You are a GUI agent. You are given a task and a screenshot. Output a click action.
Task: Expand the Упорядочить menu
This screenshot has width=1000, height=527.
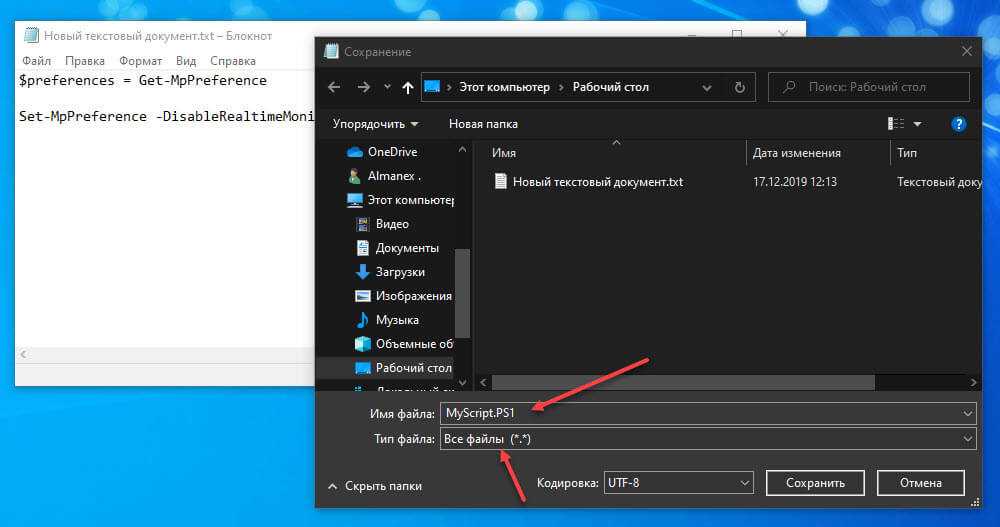tap(376, 124)
